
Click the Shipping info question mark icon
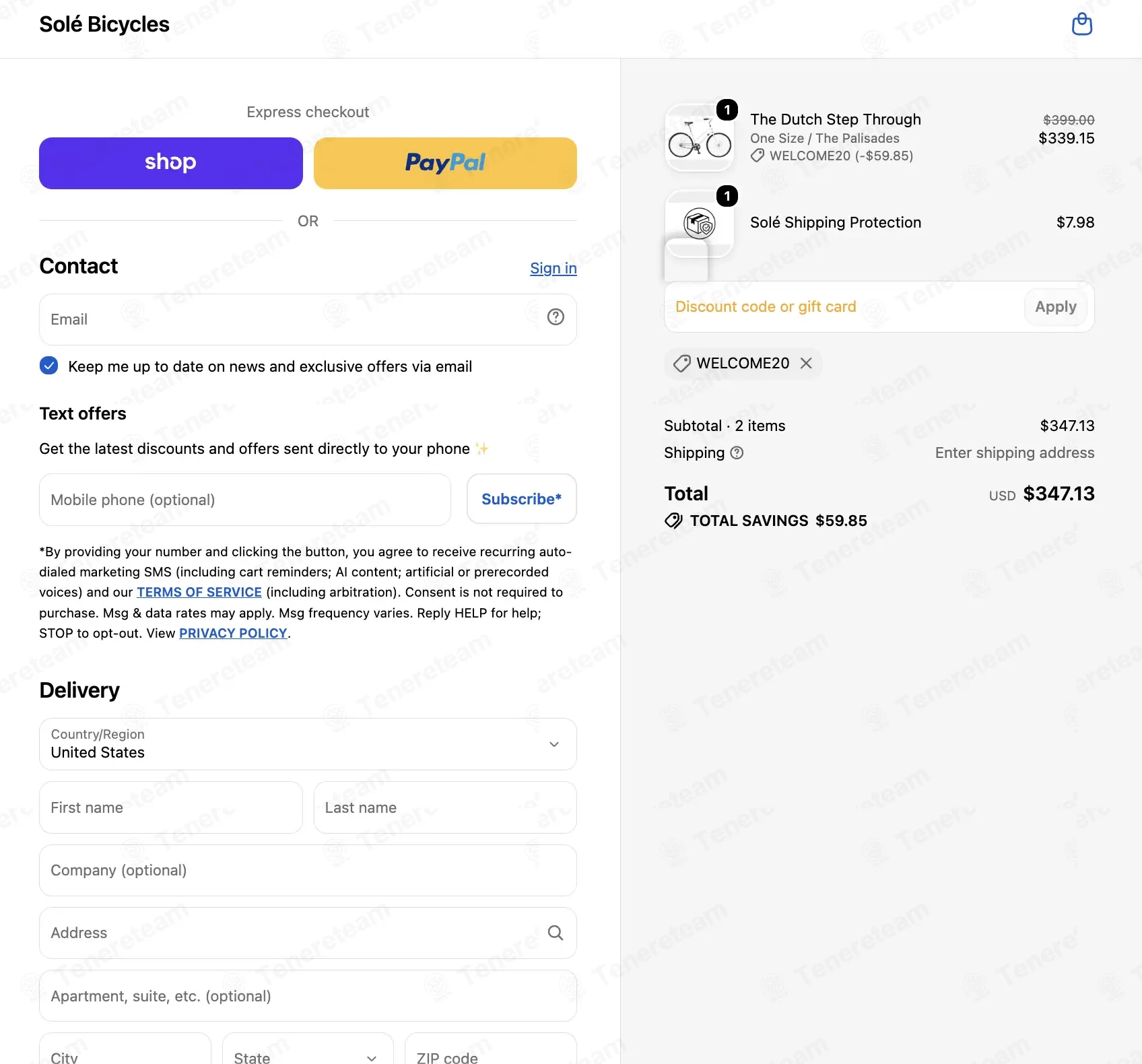click(737, 453)
